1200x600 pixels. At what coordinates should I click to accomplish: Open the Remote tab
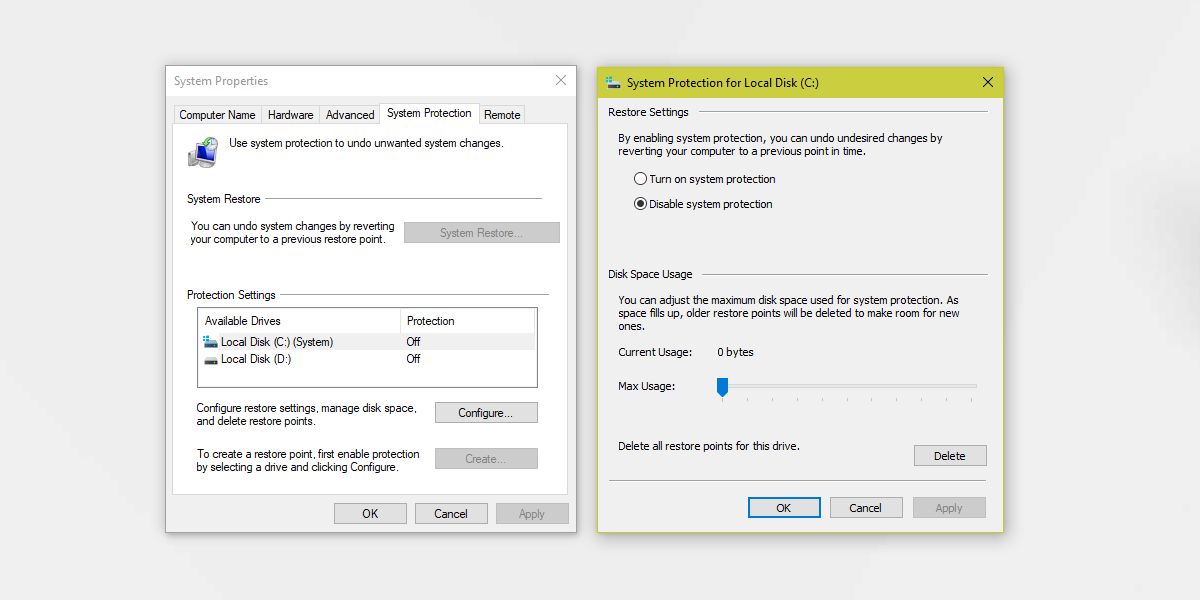click(x=501, y=114)
